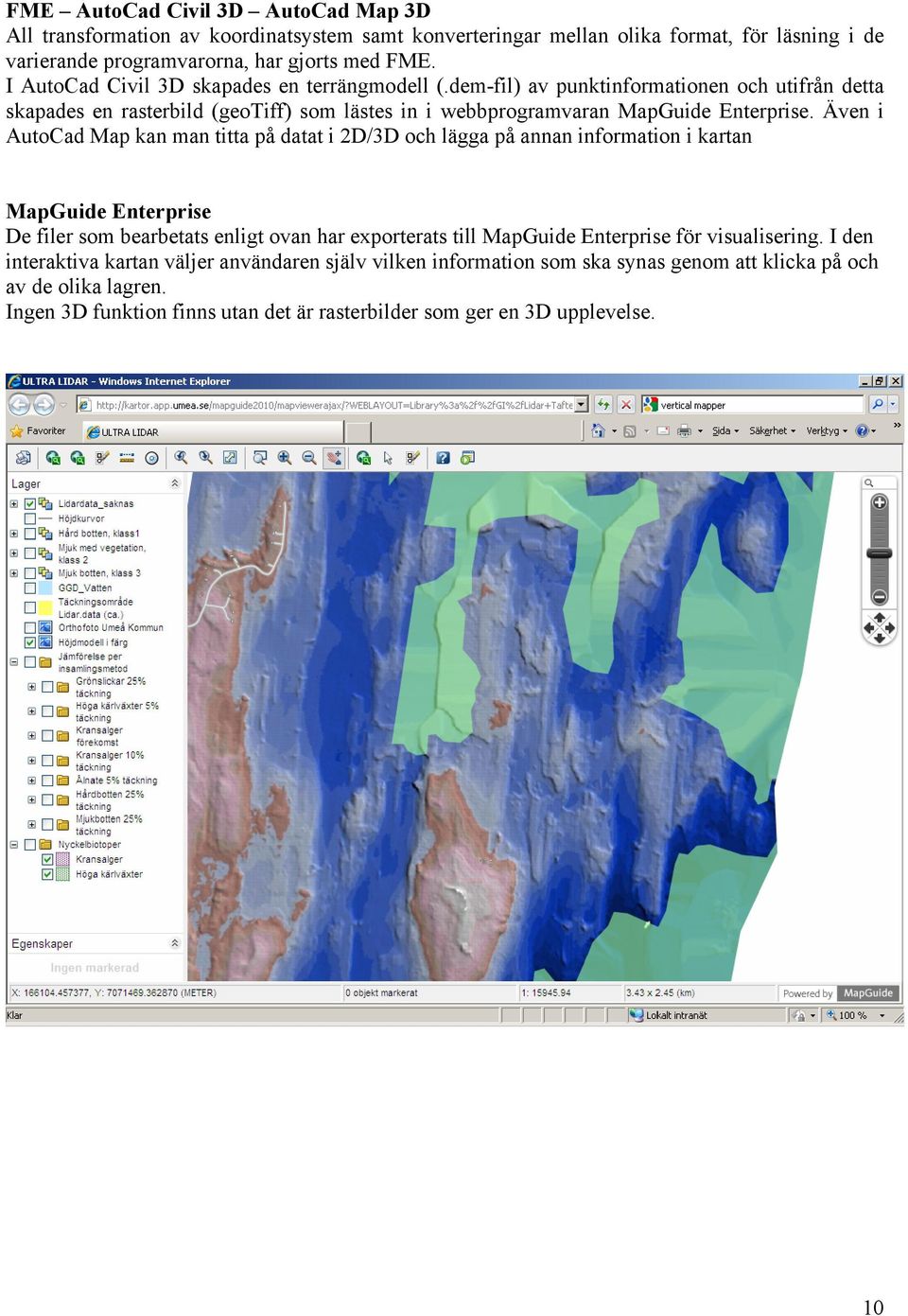Open the blue question-mark help icon
The width and height of the screenshot is (908, 1316).
(443, 458)
